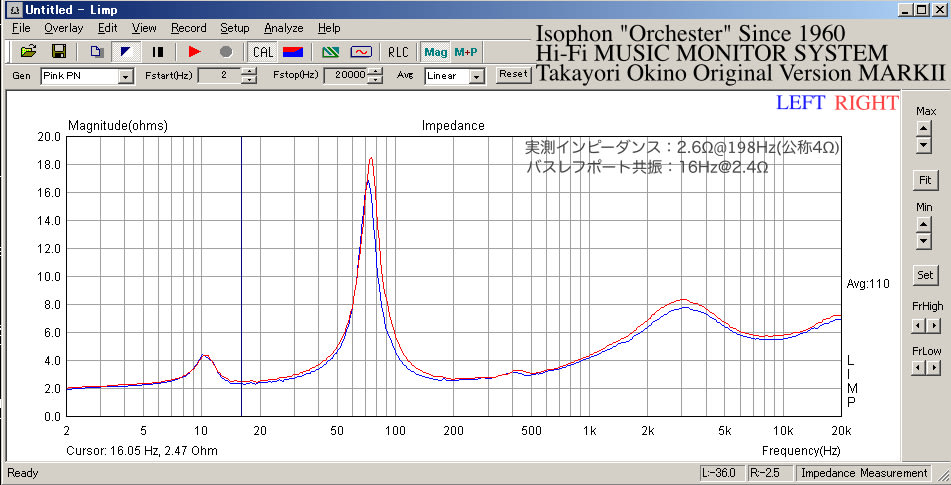The width and height of the screenshot is (951, 485).
Task: Click the 'Avg:110' label
Action: point(868,284)
